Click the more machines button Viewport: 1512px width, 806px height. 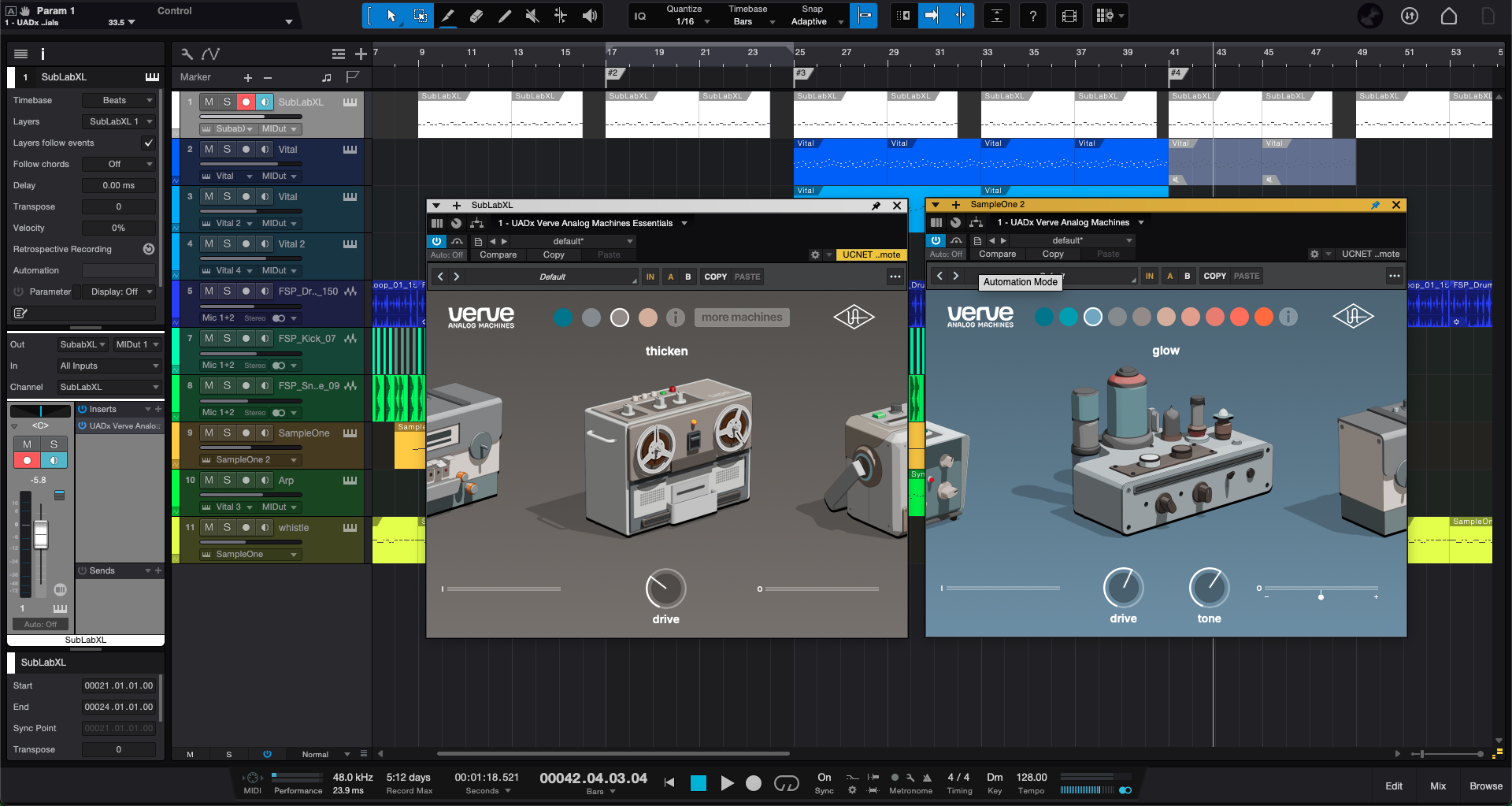coord(742,317)
